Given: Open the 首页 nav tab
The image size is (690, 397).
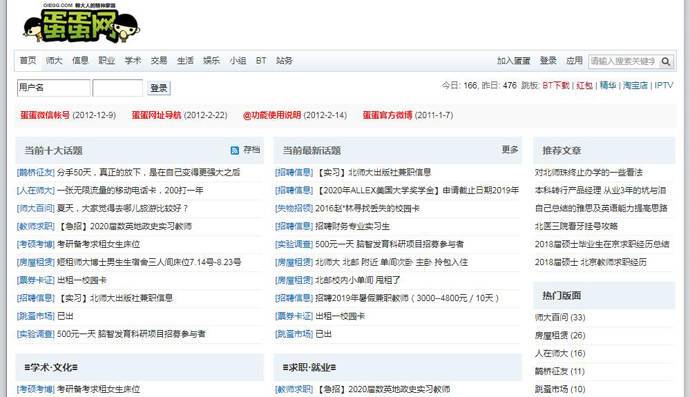Looking at the screenshot, I should point(28,60).
